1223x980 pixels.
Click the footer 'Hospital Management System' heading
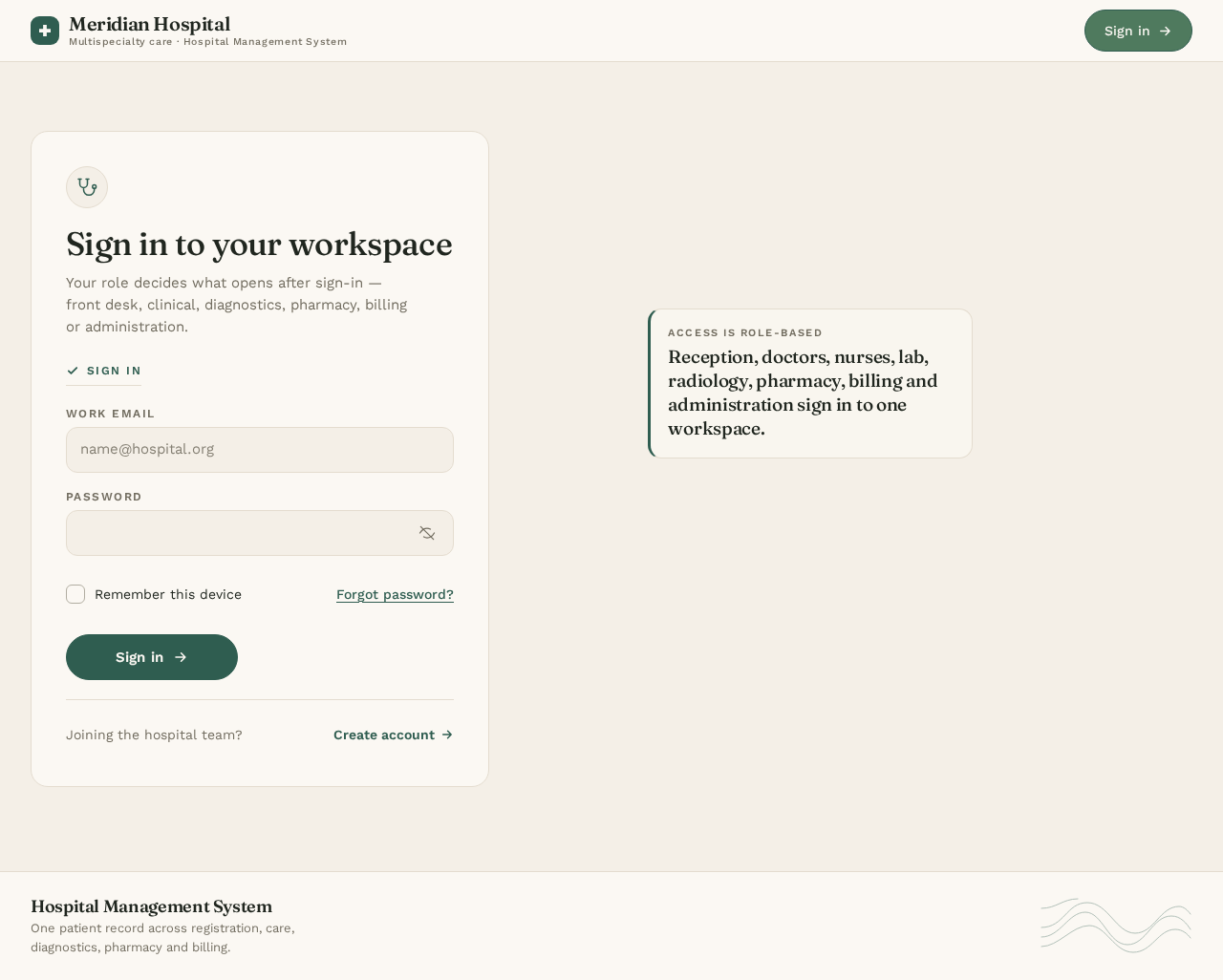pos(151,906)
